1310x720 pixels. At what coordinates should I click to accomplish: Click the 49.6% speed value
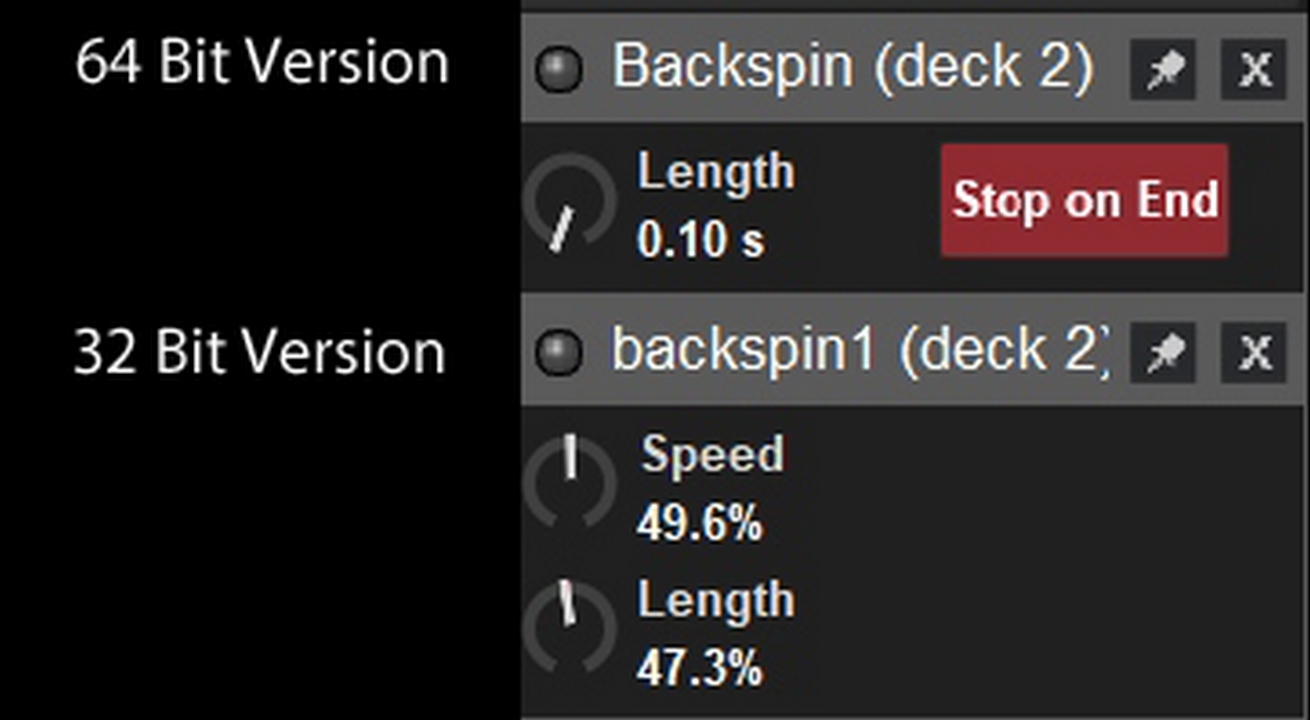[x=700, y=523]
